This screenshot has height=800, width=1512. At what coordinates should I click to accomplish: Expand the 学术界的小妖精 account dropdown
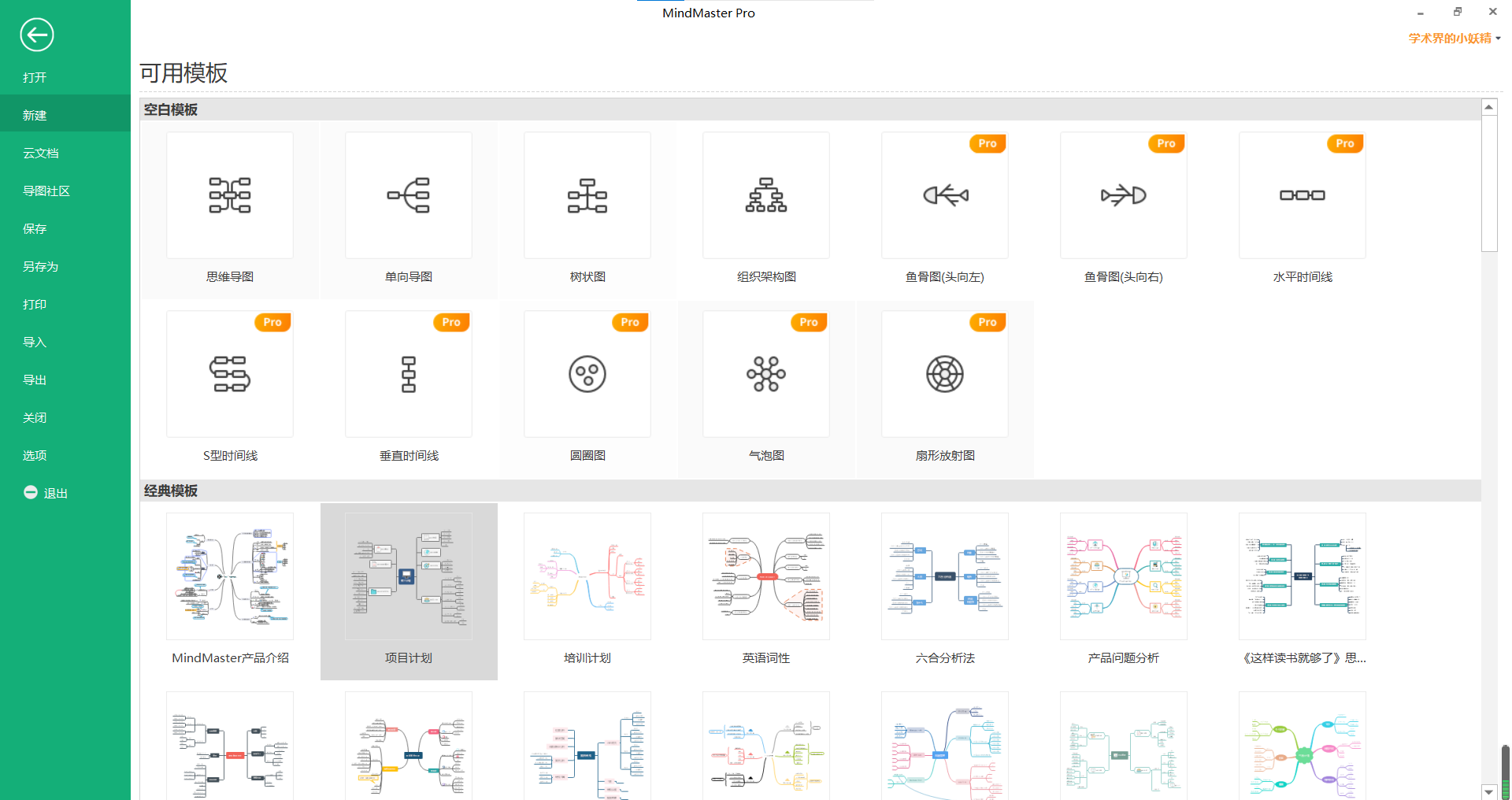(x=1455, y=38)
